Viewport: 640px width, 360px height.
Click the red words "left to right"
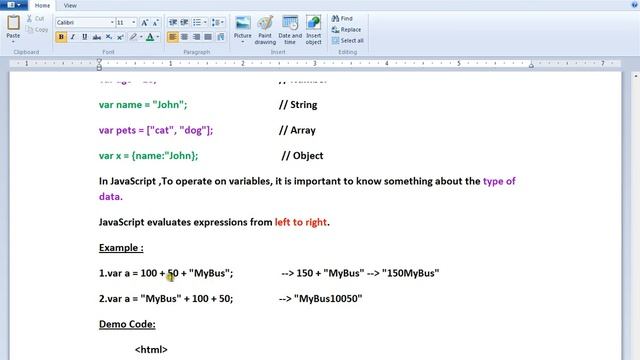pyautogui.click(x=301, y=222)
